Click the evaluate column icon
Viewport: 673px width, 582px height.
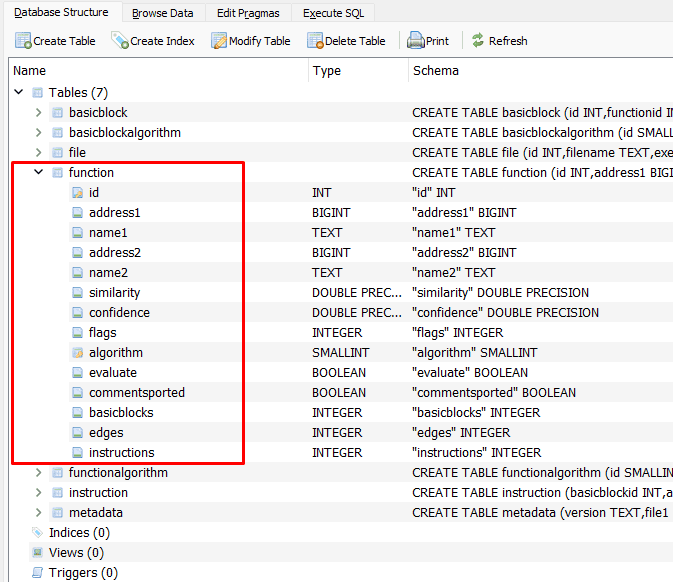(77, 373)
